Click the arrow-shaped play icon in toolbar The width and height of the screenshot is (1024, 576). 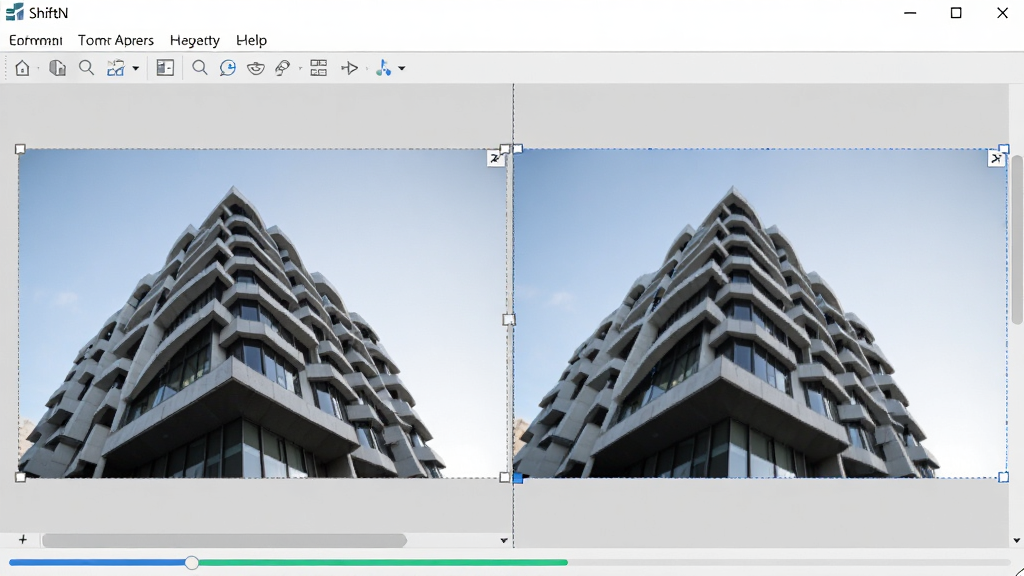350,68
